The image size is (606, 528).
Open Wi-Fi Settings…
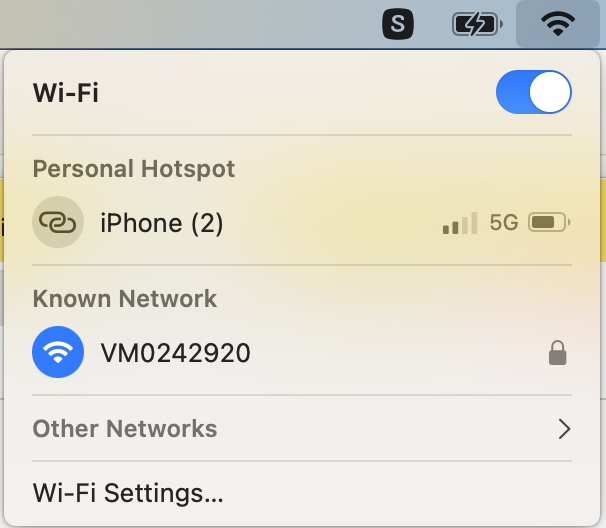tap(128, 493)
